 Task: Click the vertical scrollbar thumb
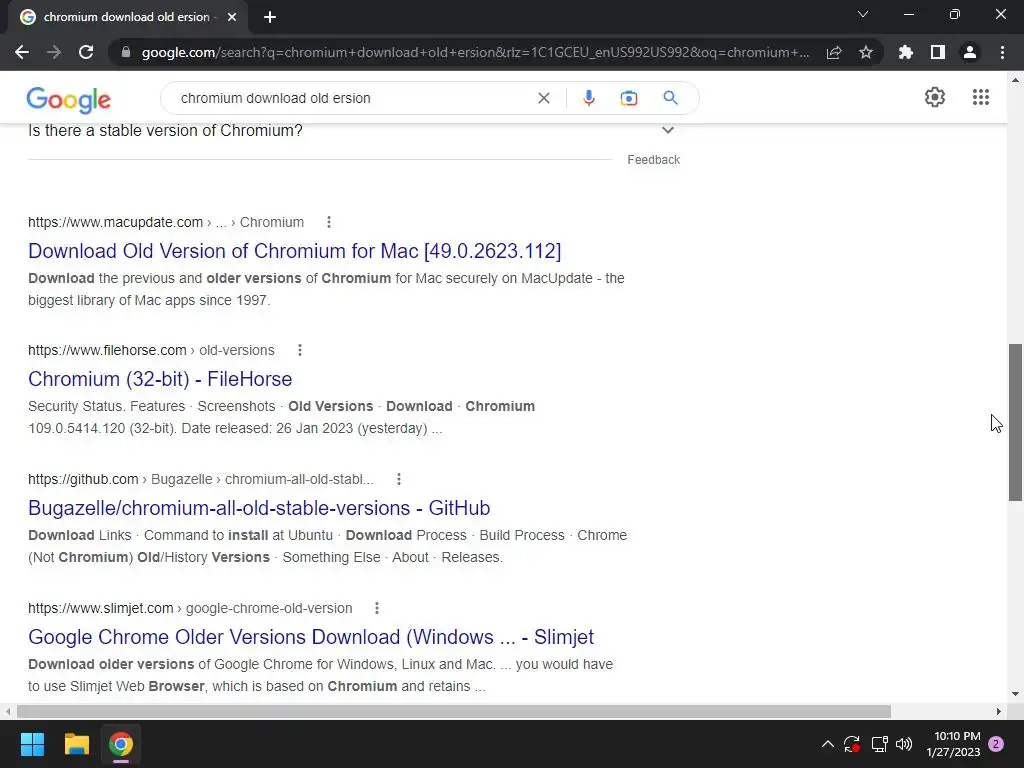click(x=1015, y=423)
